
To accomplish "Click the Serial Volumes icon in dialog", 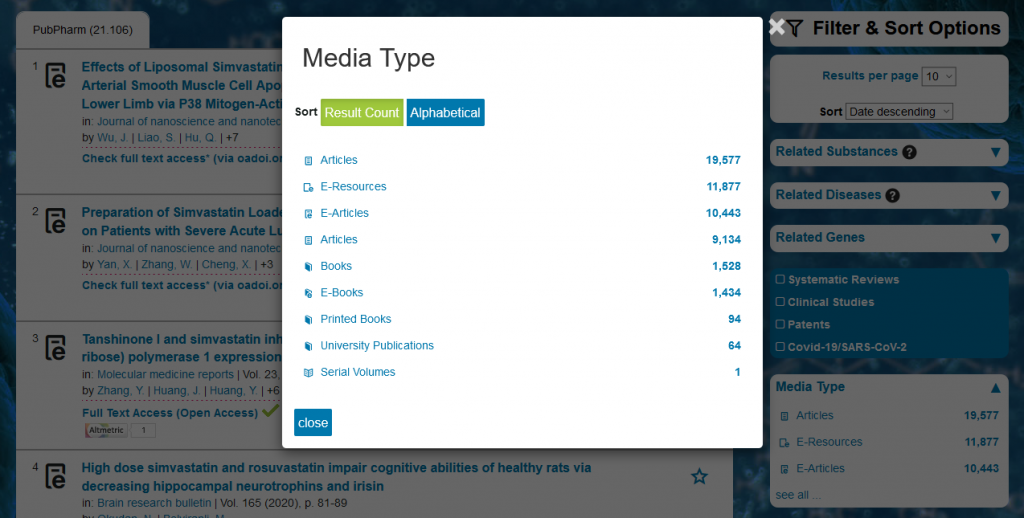I will [308, 373].
